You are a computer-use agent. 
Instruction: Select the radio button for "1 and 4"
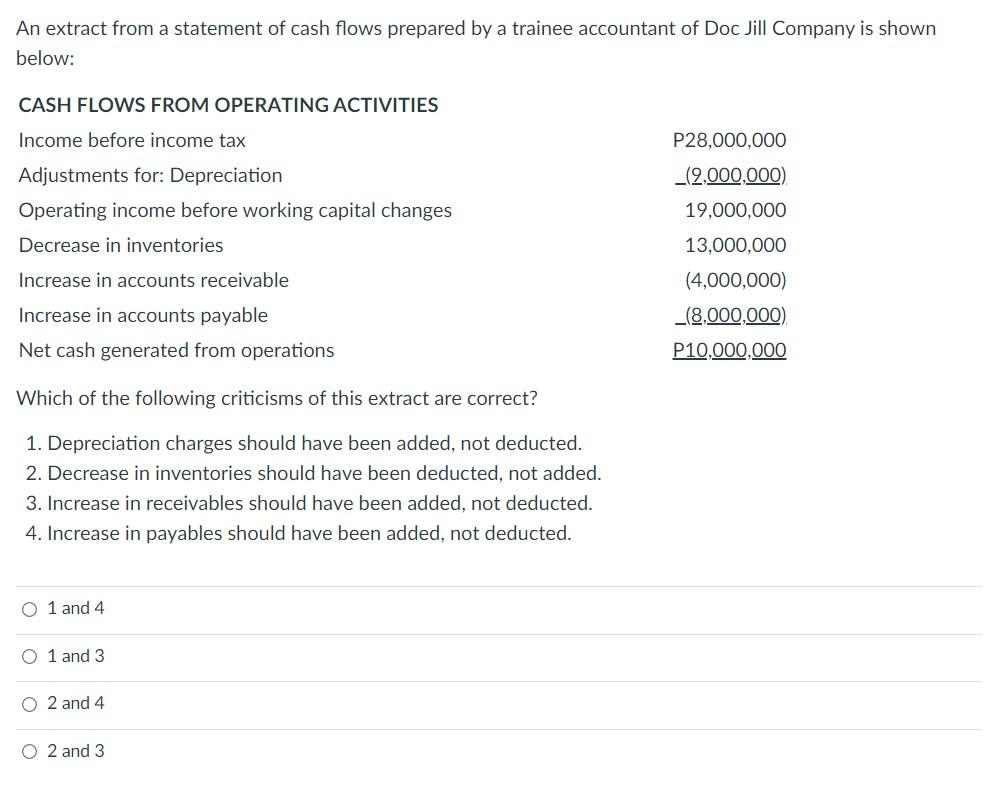[30, 608]
